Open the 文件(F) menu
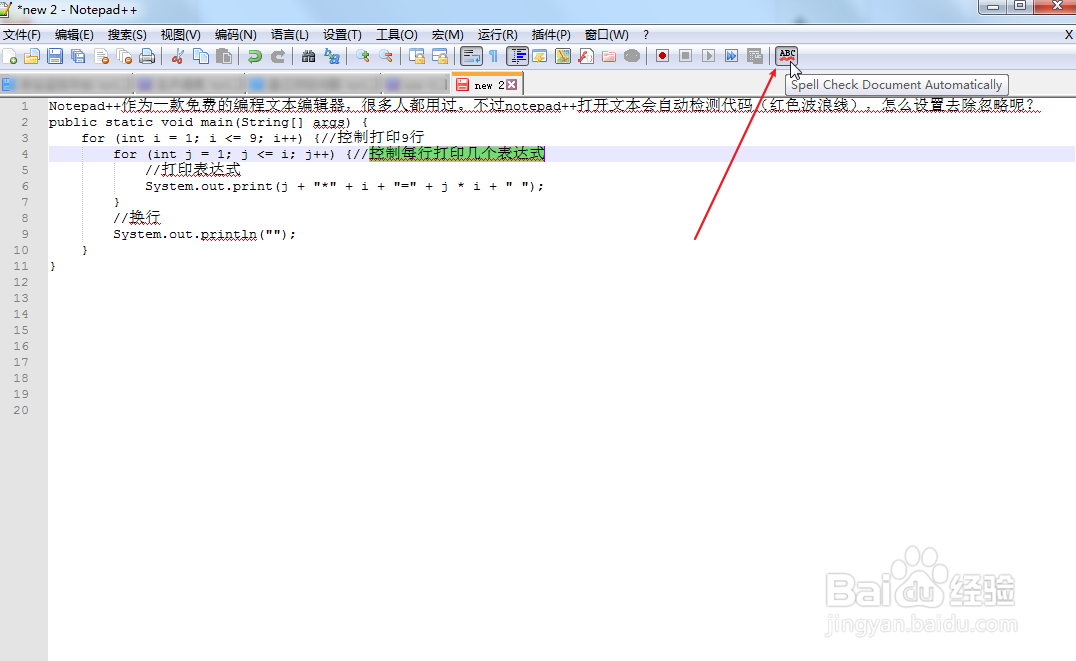 pyautogui.click(x=22, y=34)
